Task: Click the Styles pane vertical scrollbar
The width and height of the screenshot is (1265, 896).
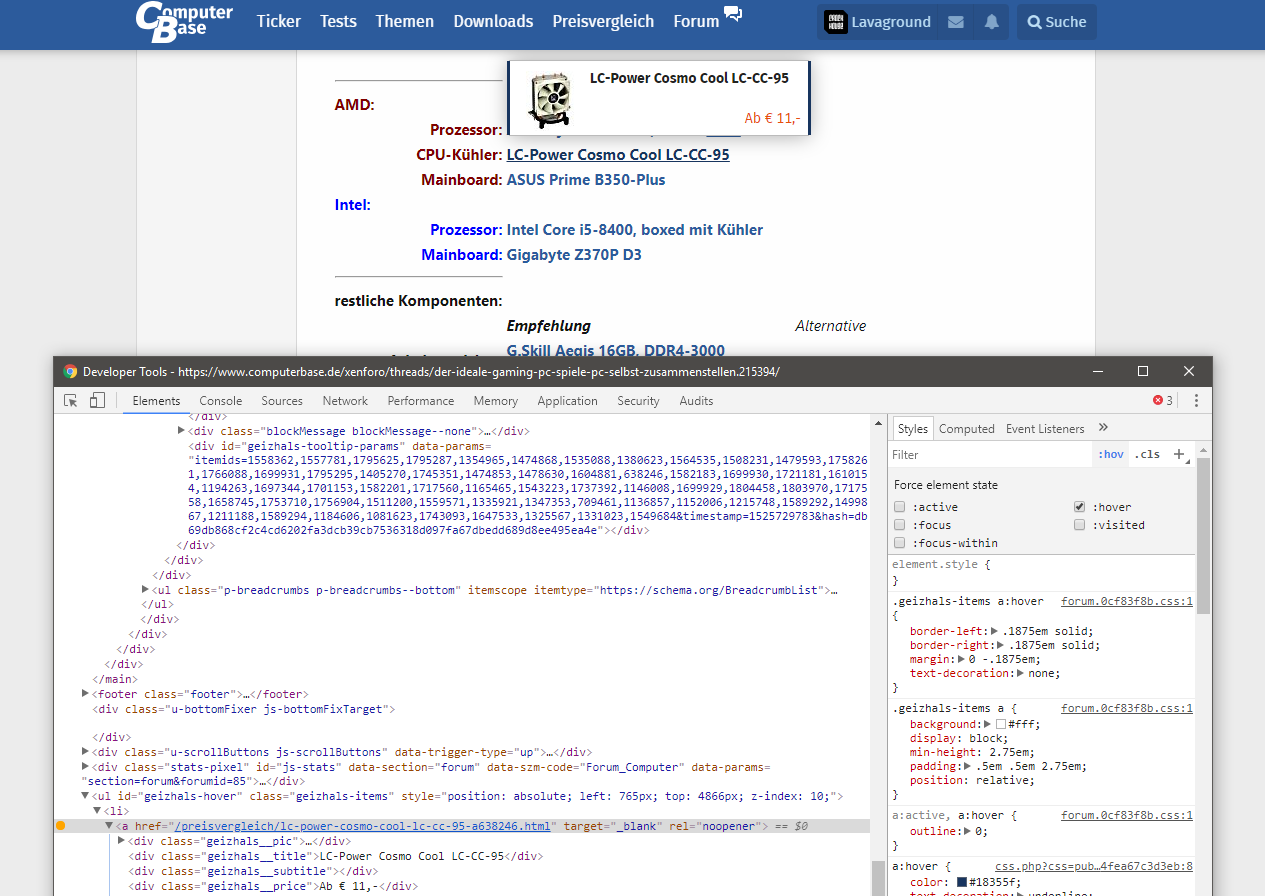Action: click(1203, 536)
